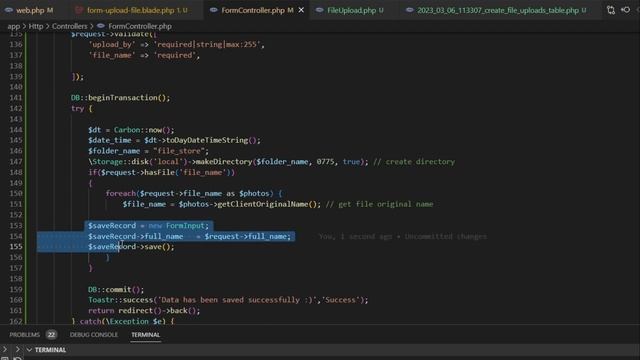Click the TERMINAL section header label
This screenshot has width=640, height=360.
[x=50, y=350]
